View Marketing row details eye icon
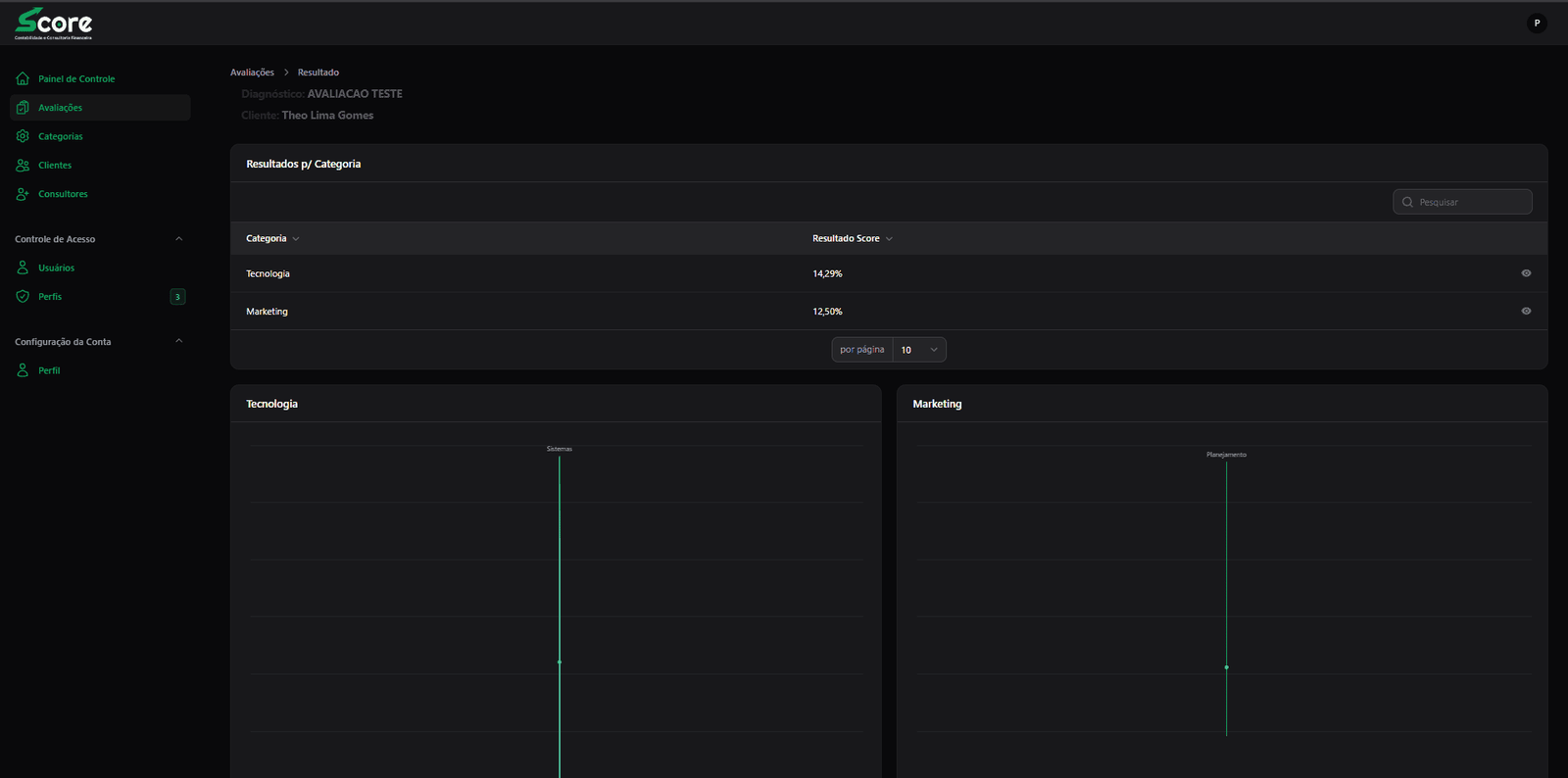1568x778 pixels. coord(1526,312)
